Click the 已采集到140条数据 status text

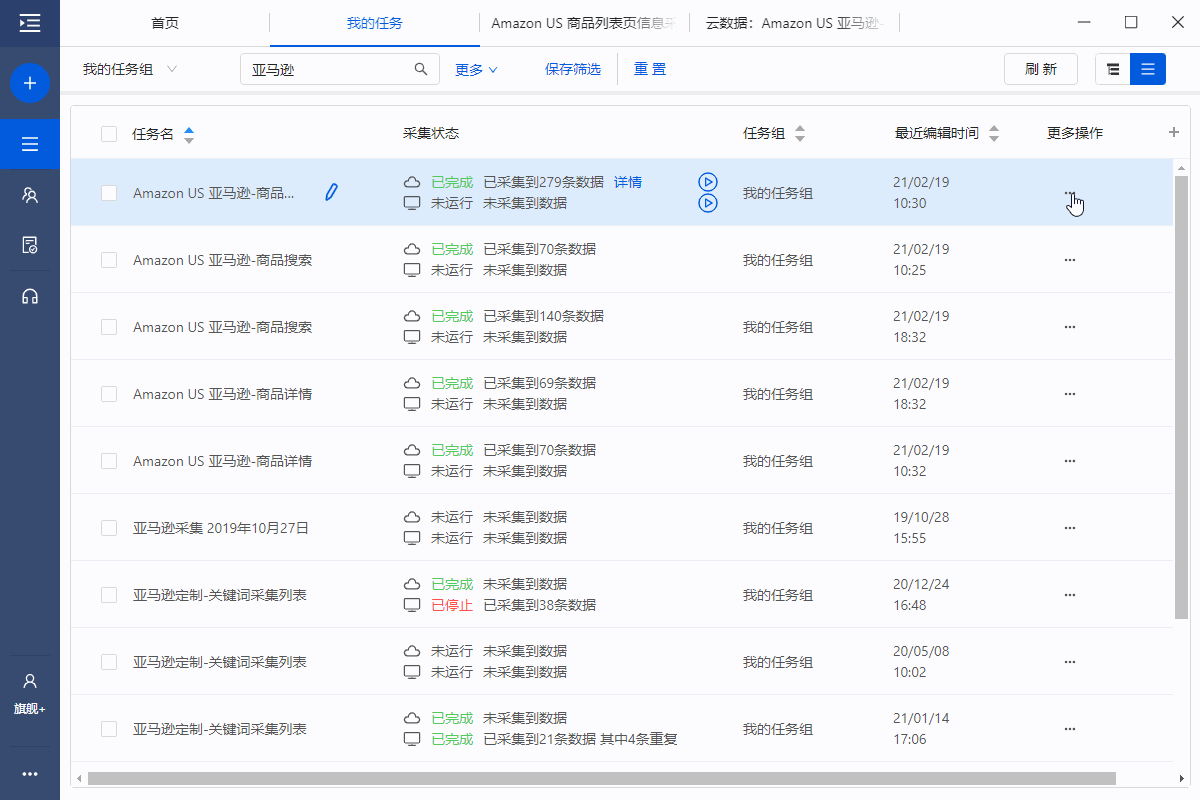[x=544, y=316]
